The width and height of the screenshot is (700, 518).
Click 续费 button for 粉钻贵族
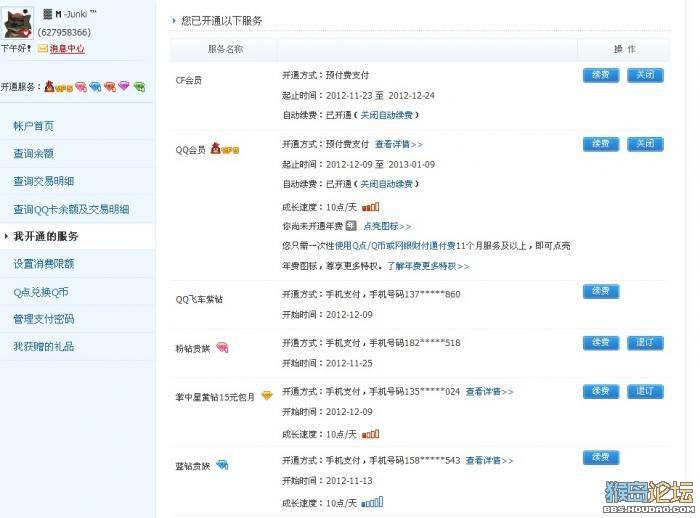pyautogui.click(x=601, y=343)
